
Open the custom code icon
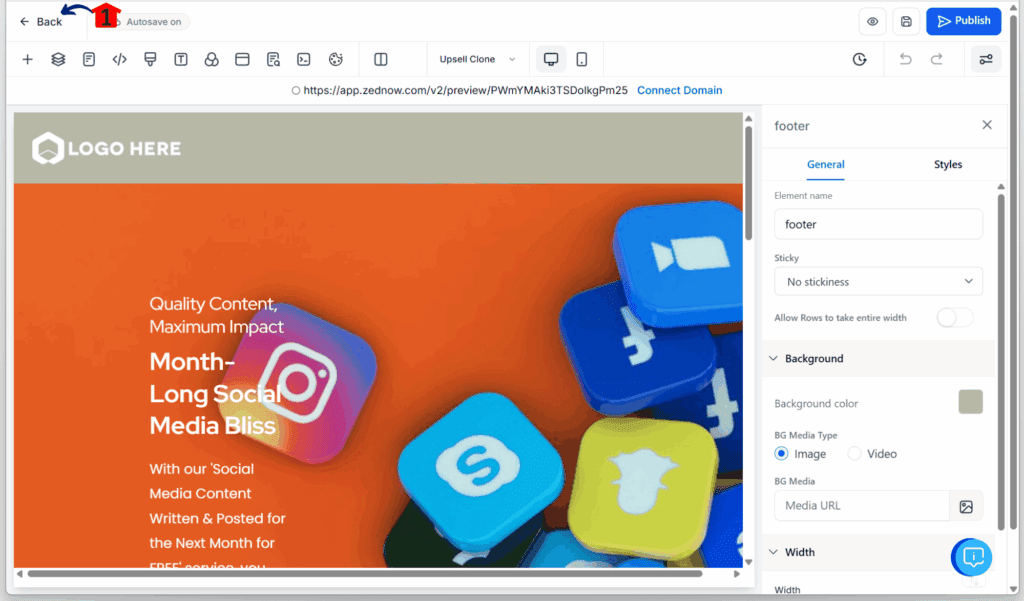coord(120,59)
